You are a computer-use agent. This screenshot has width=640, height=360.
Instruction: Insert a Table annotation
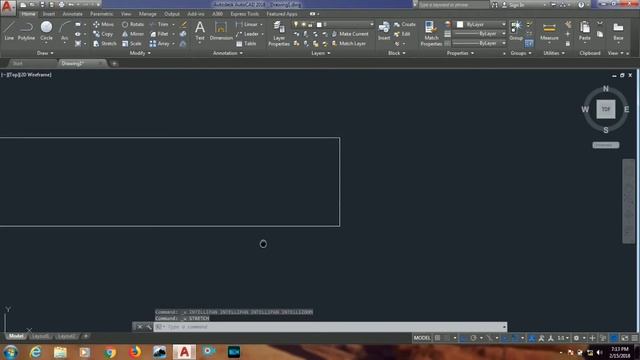246,43
